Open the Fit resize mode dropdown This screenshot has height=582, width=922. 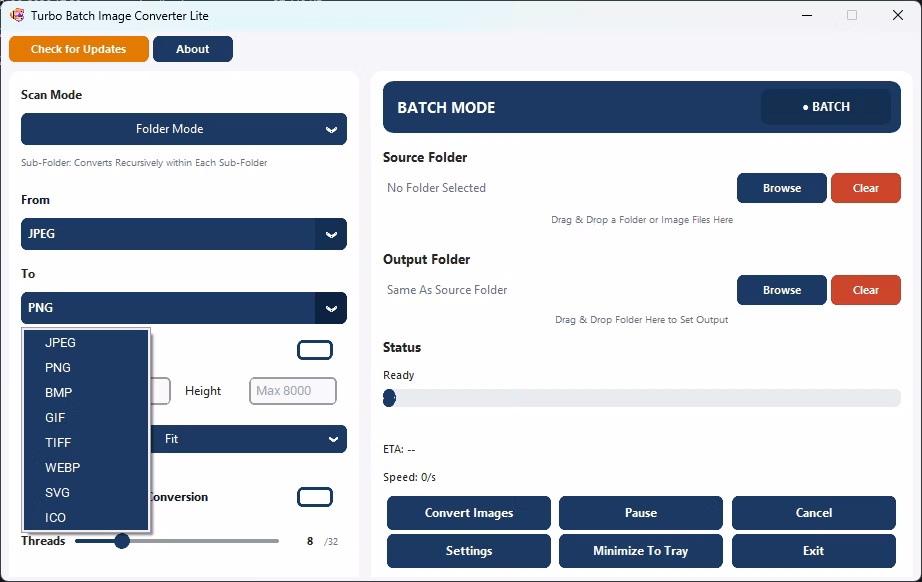point(248,439)
